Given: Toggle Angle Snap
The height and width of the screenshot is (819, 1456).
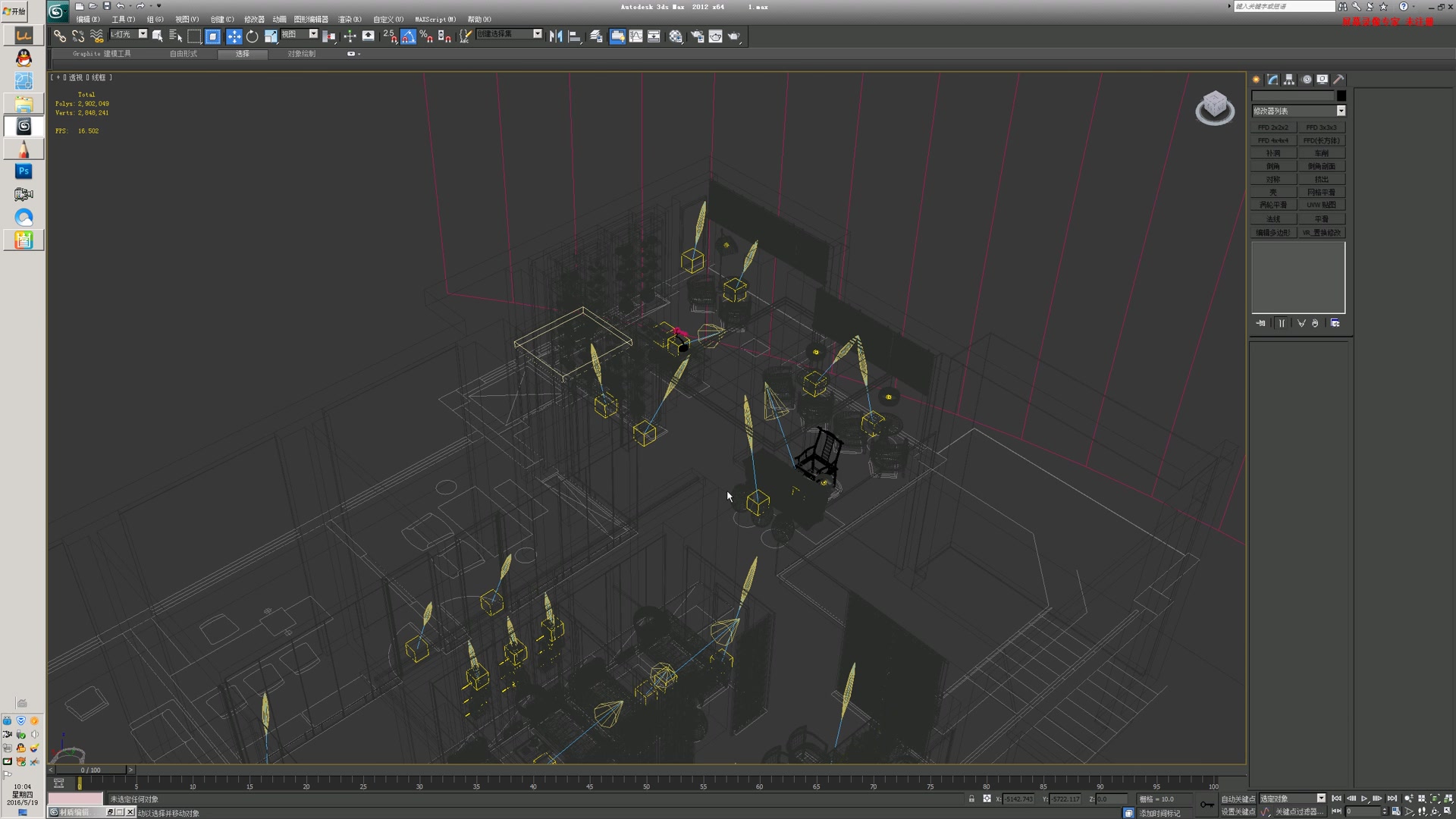Looking at the screenshot, I should pyautogui.click(x=408, y=36).
